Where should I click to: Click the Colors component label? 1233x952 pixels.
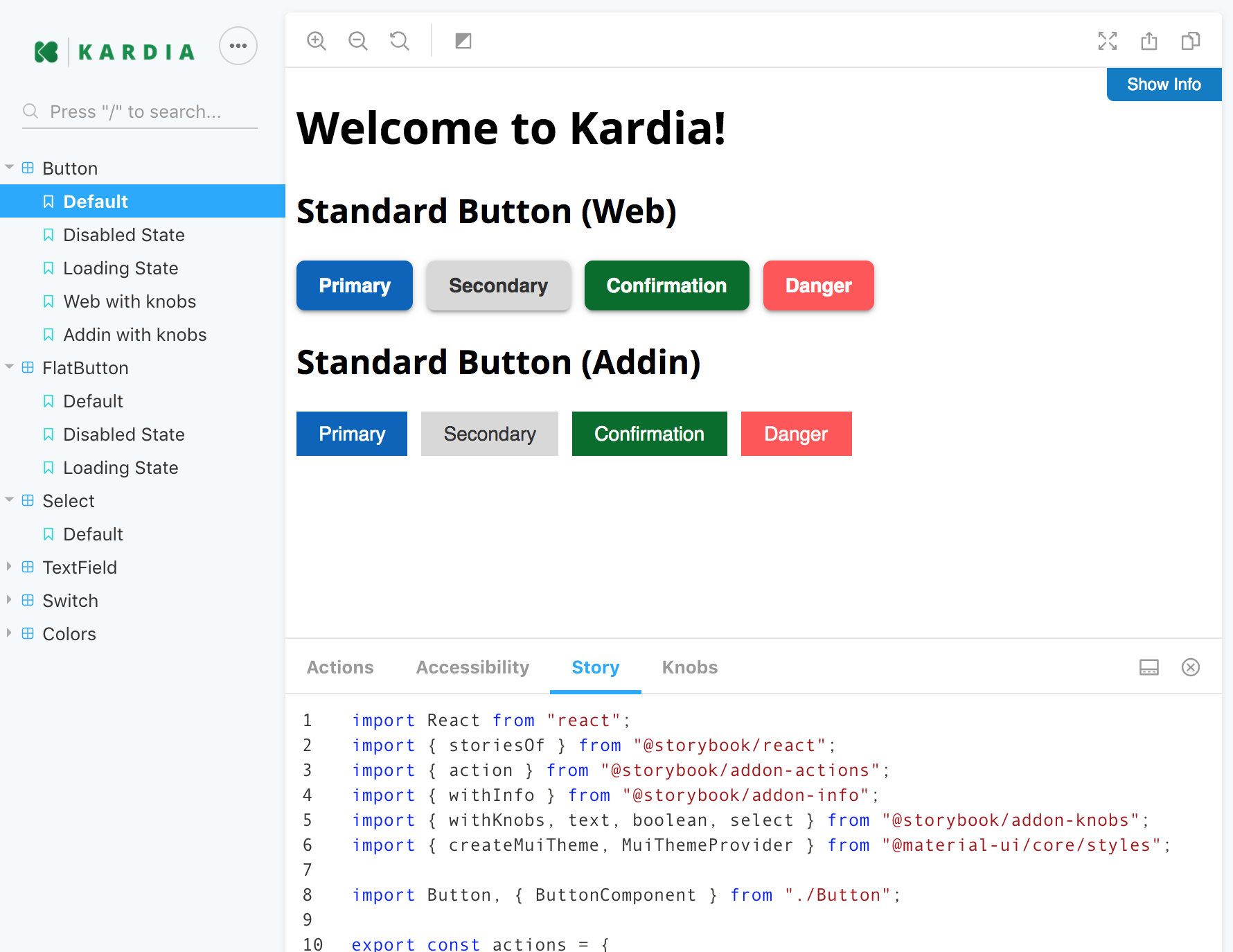tap(69, 634)
